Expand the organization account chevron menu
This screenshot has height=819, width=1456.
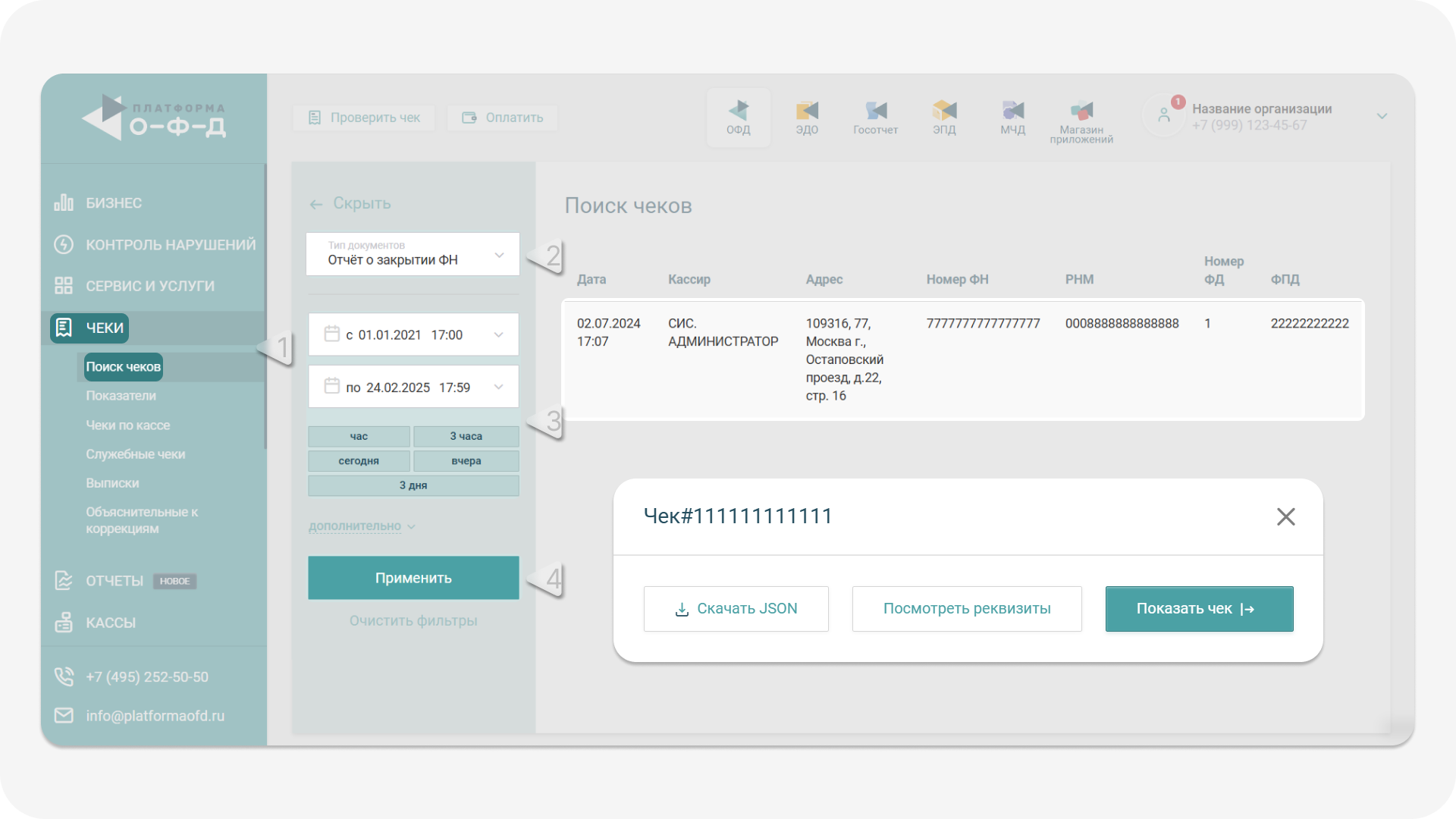1382,116
